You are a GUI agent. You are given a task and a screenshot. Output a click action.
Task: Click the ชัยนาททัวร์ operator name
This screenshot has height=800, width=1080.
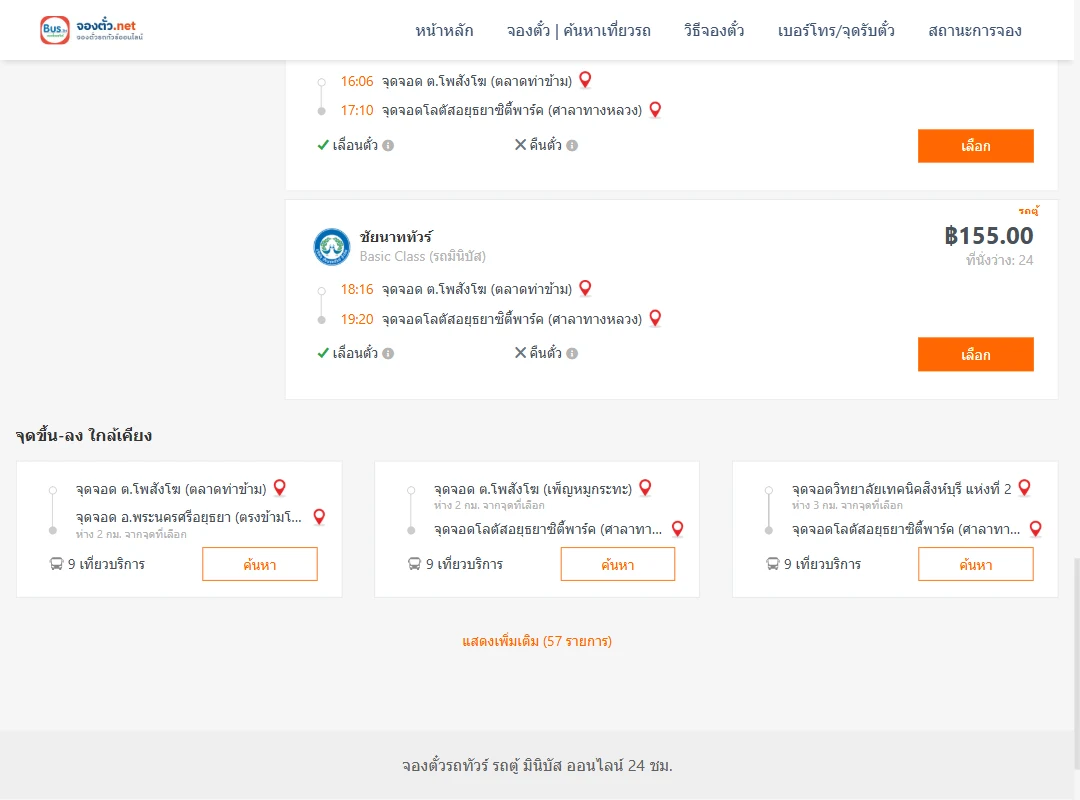click(x=395, y=236)
